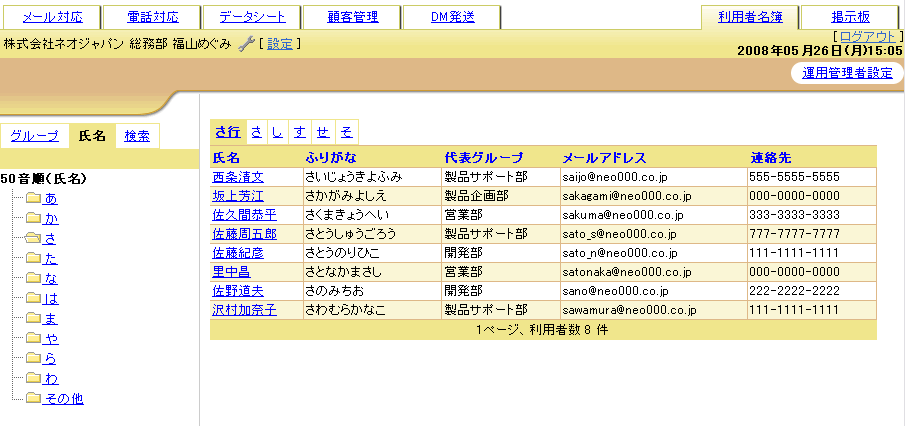This screenshot has height=426, width=905.
Task: Expand the や group in tree
Action: coord(51,338)
